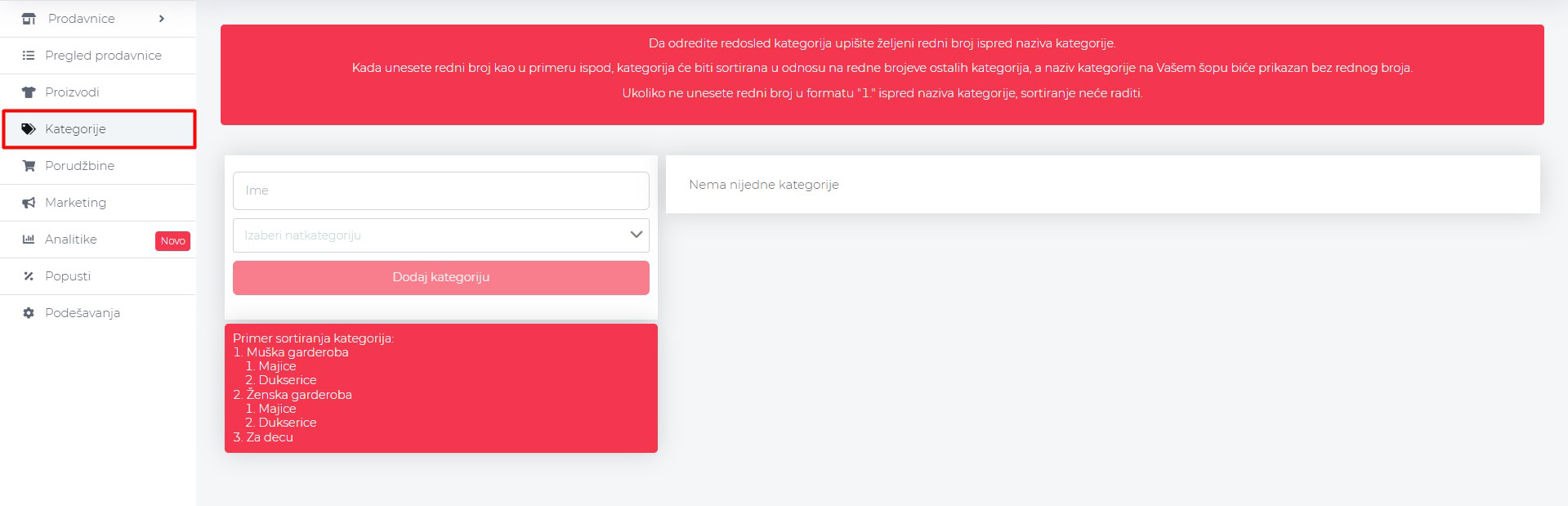Click the red category ordering info banner

click(x=882, y=74)
